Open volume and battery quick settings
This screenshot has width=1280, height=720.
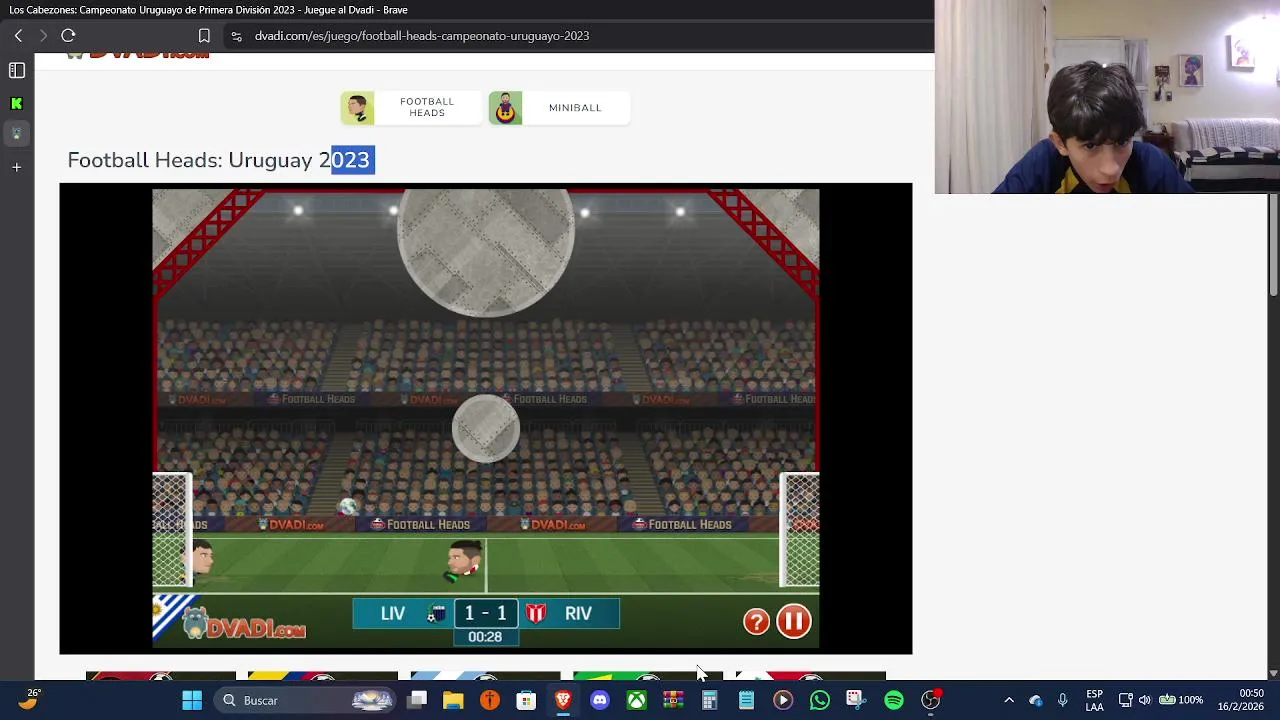click(x=1161, y=700)
